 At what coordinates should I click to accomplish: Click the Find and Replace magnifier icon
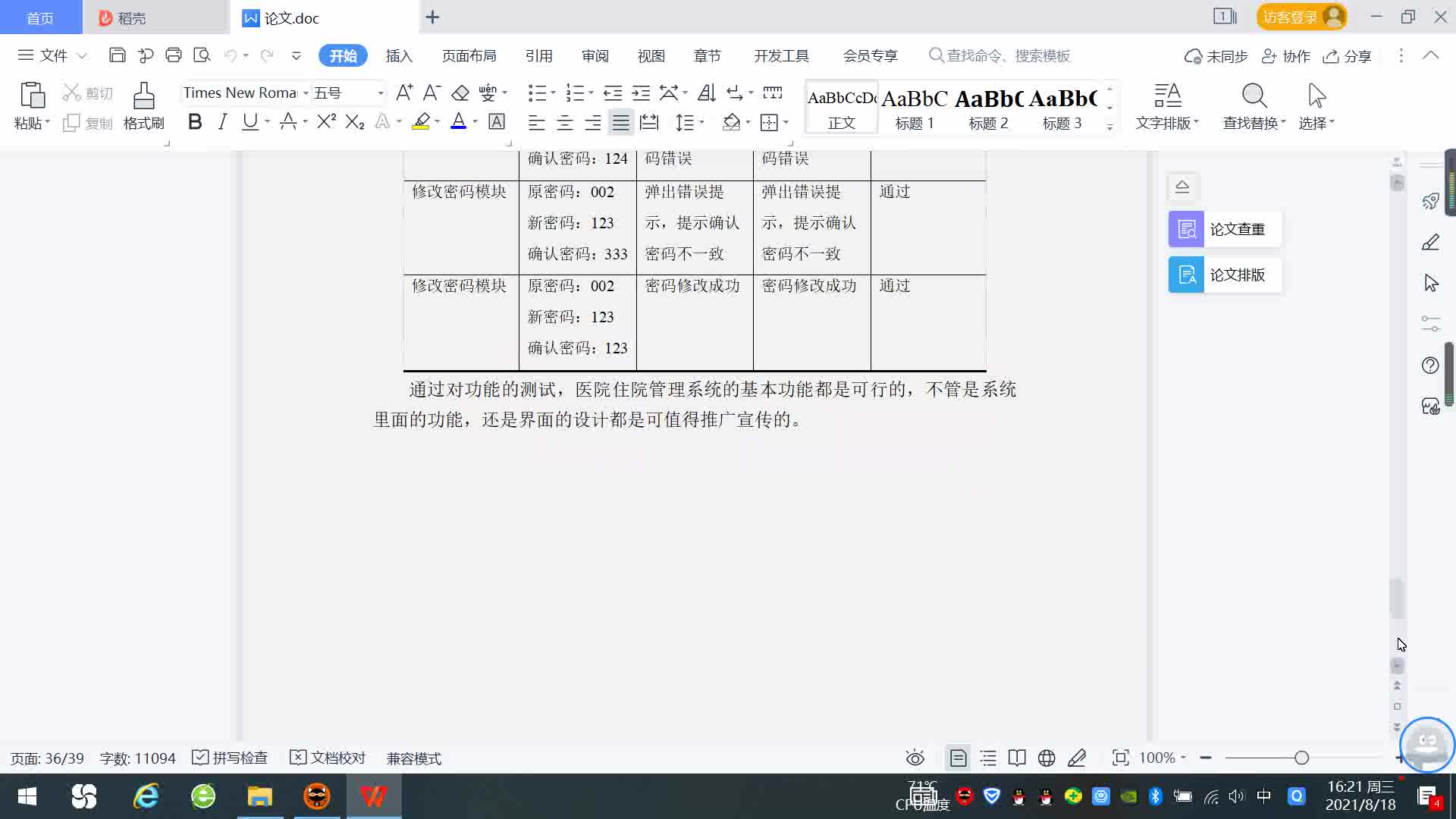(x=1254, y=96)
